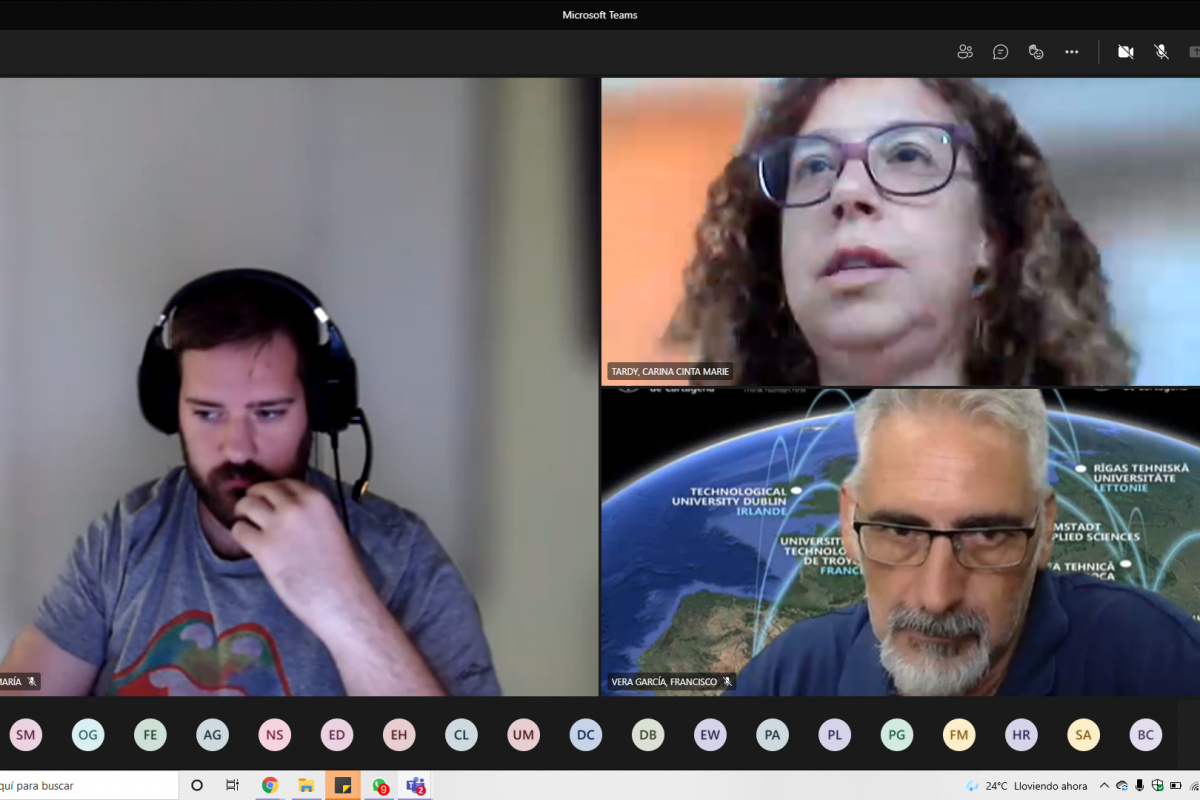Turn the camera on
The height and width of the screenshot is (800, 1200).
click(x=1126, y=52)
